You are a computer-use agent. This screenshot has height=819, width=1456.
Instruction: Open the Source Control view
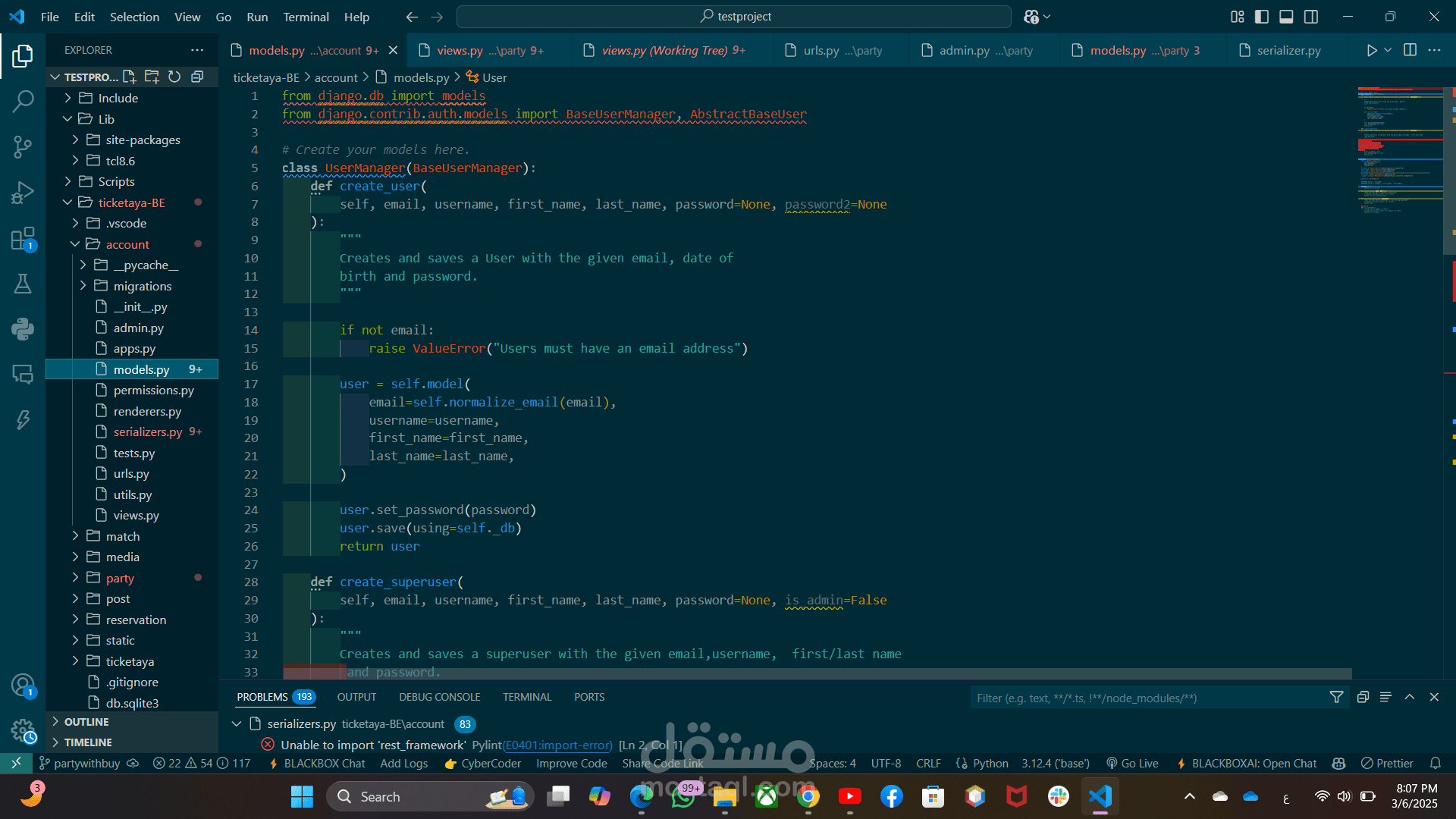click(x=23, y=146)
